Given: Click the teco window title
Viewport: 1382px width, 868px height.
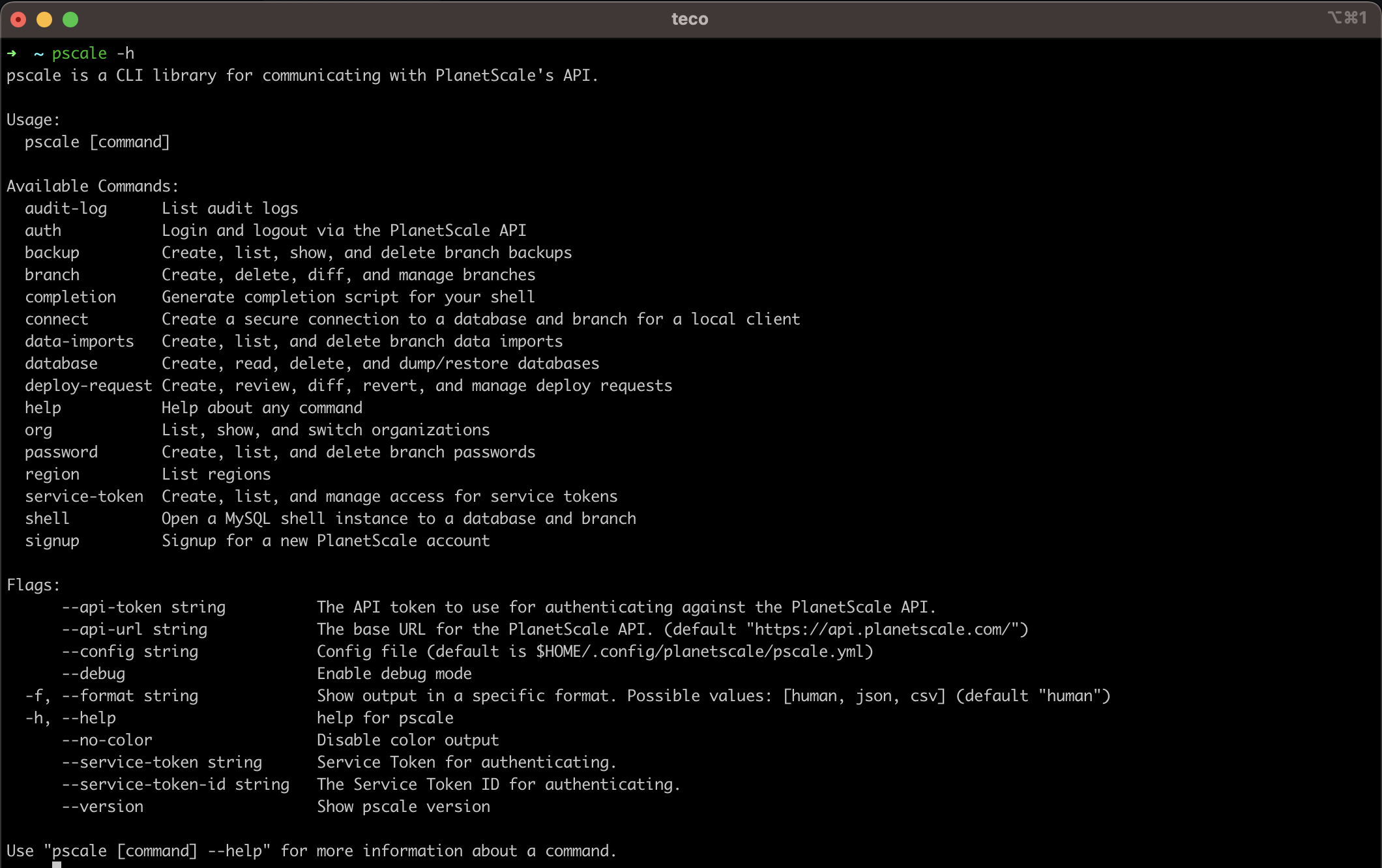Looking at the screenshot, I should click(x=689, y=19).
